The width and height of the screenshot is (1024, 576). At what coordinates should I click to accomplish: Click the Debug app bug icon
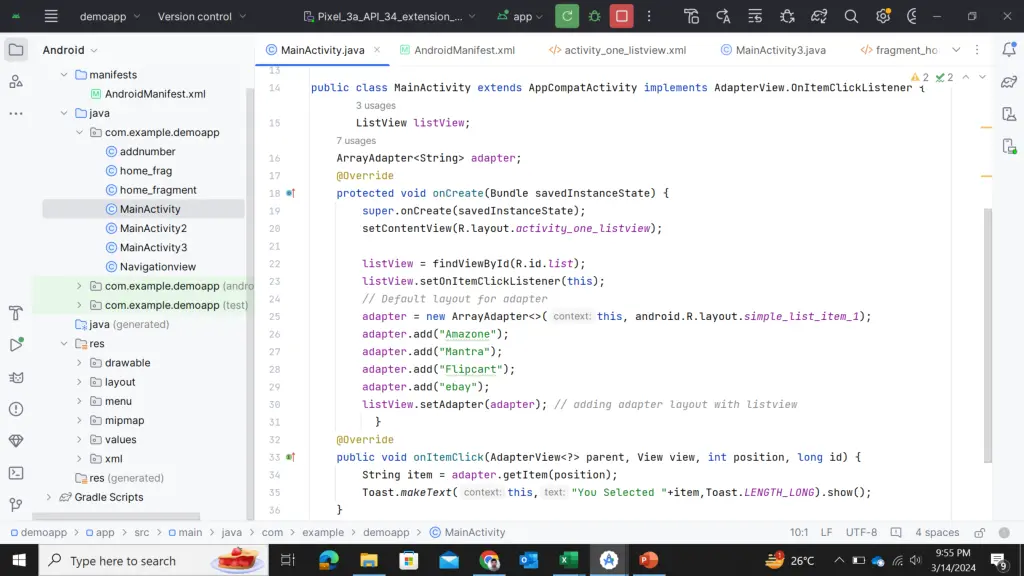[x=594, y=16]
